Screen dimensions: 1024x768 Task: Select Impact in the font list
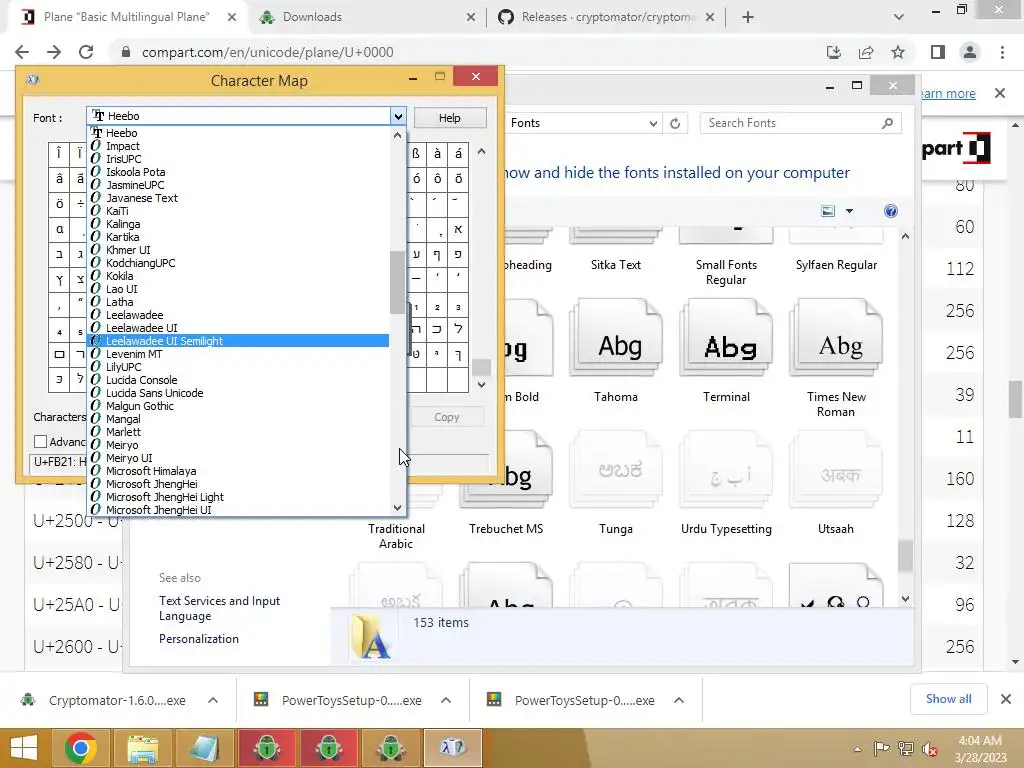[x=123, y=146]
